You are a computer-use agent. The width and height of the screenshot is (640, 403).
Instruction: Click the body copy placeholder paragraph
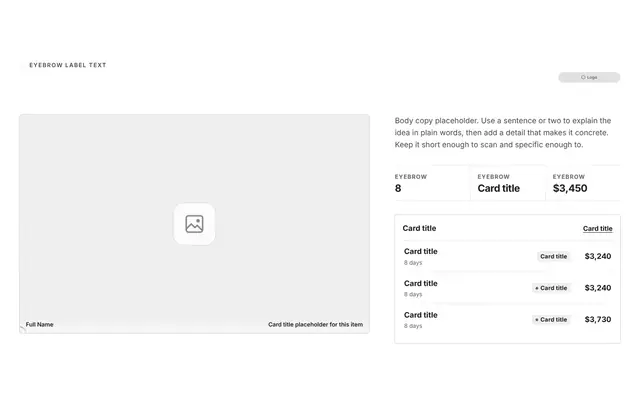502,133
